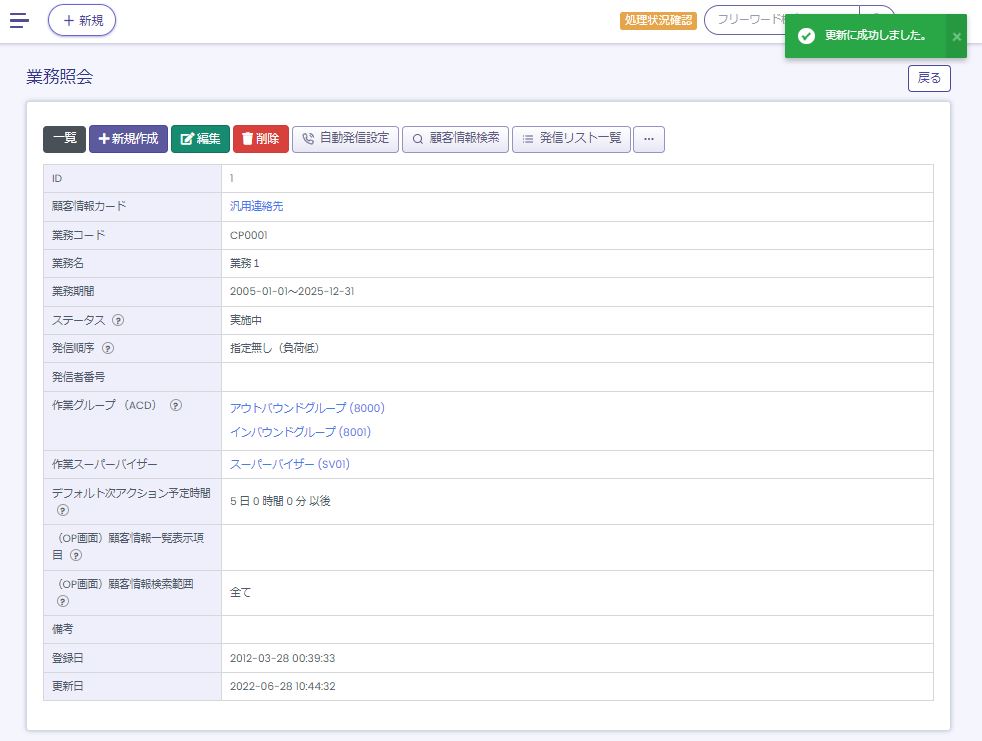
Task: Open 自動発信設定 settings
Action: tap(345, 139)
